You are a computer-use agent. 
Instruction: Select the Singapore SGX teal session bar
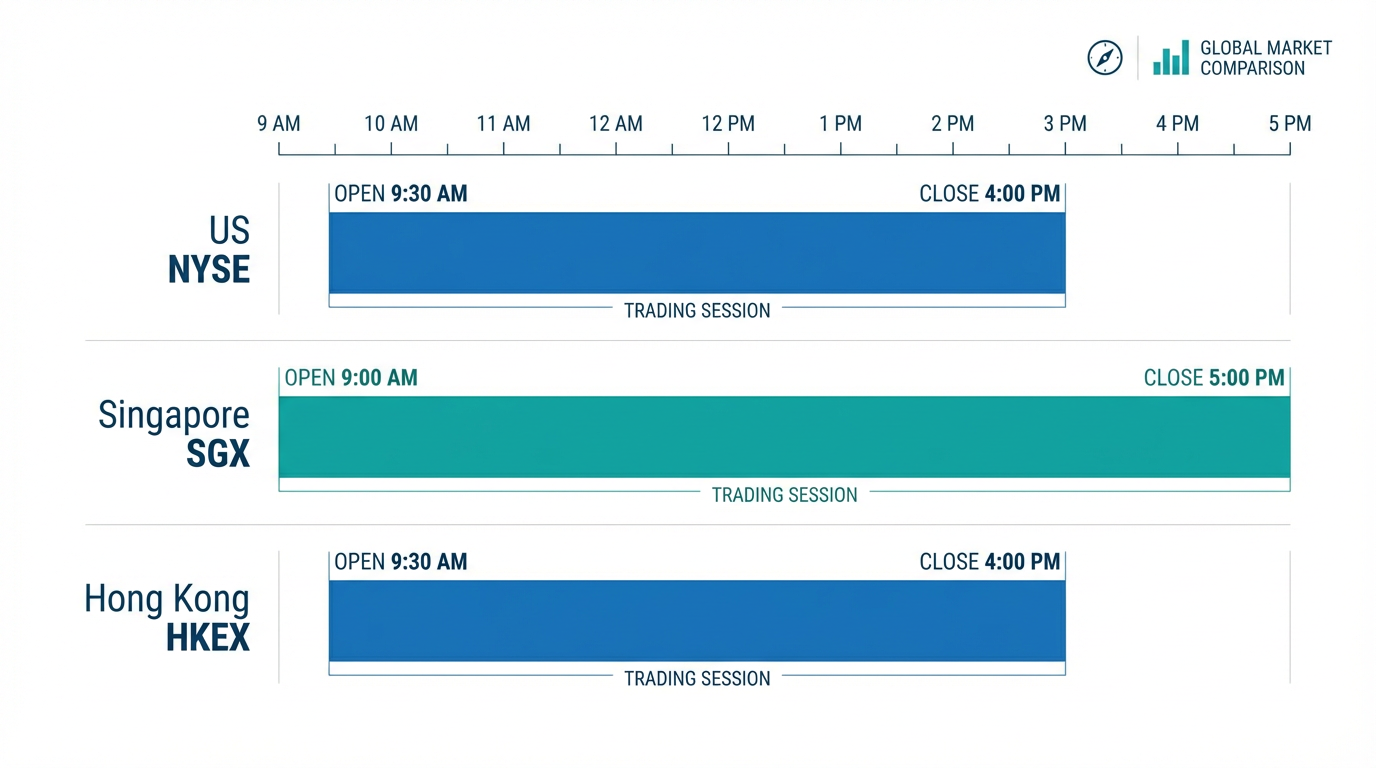(x=784, y=436)
